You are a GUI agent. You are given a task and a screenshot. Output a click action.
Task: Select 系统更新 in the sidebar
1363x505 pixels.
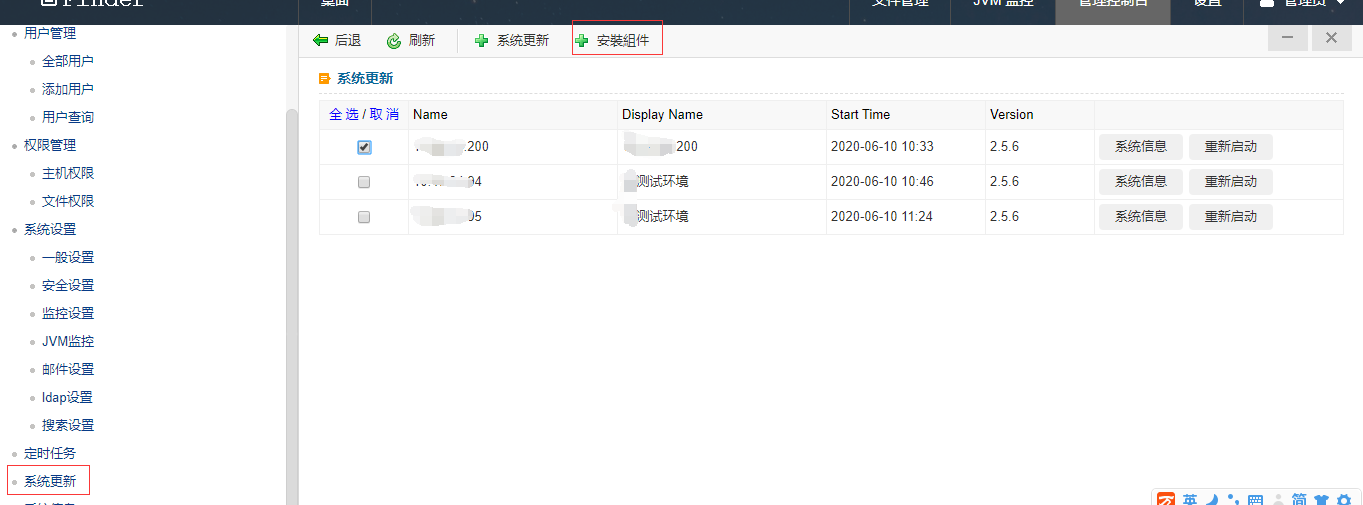(x=50, y=481)
